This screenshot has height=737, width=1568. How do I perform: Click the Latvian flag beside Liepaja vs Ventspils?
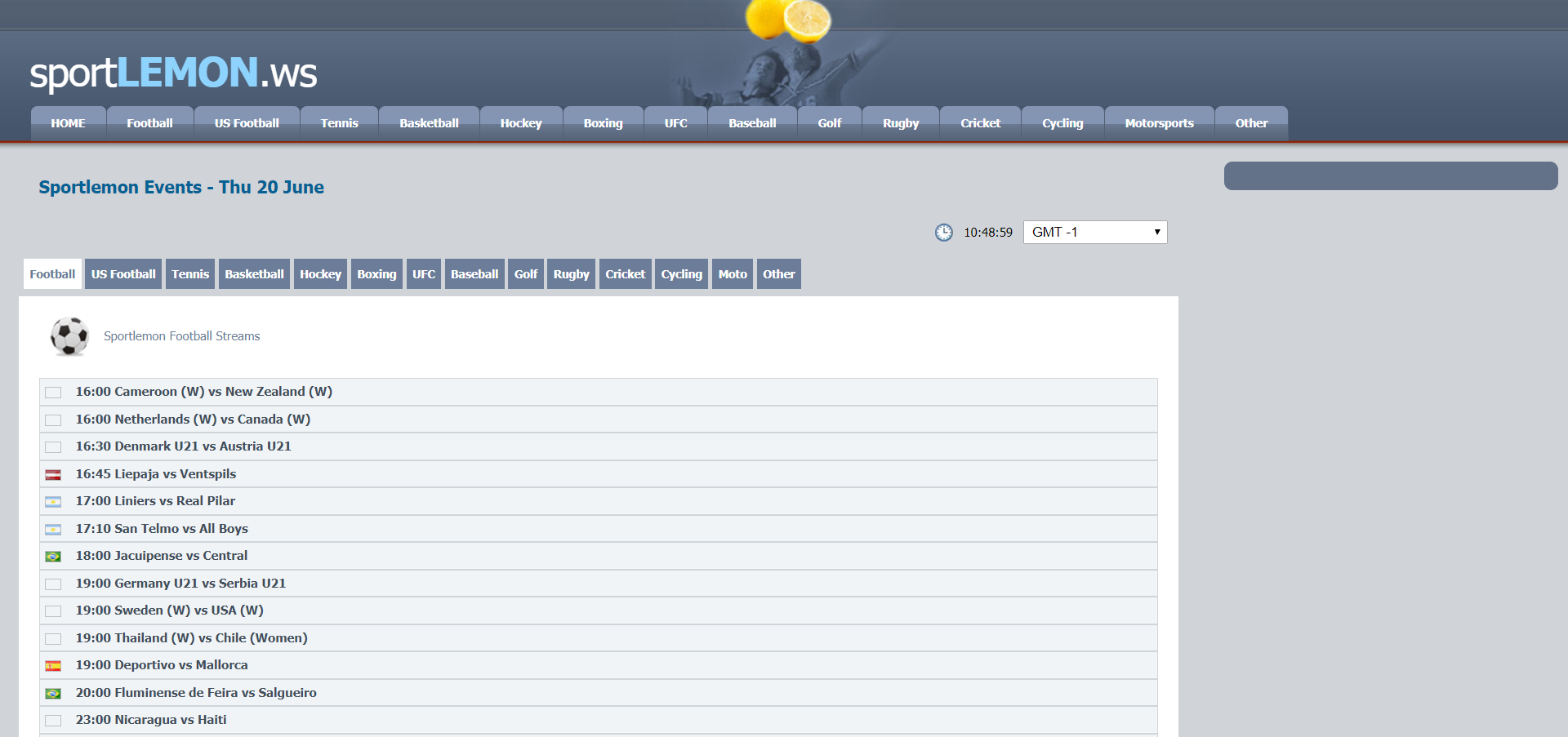[53, 475]
